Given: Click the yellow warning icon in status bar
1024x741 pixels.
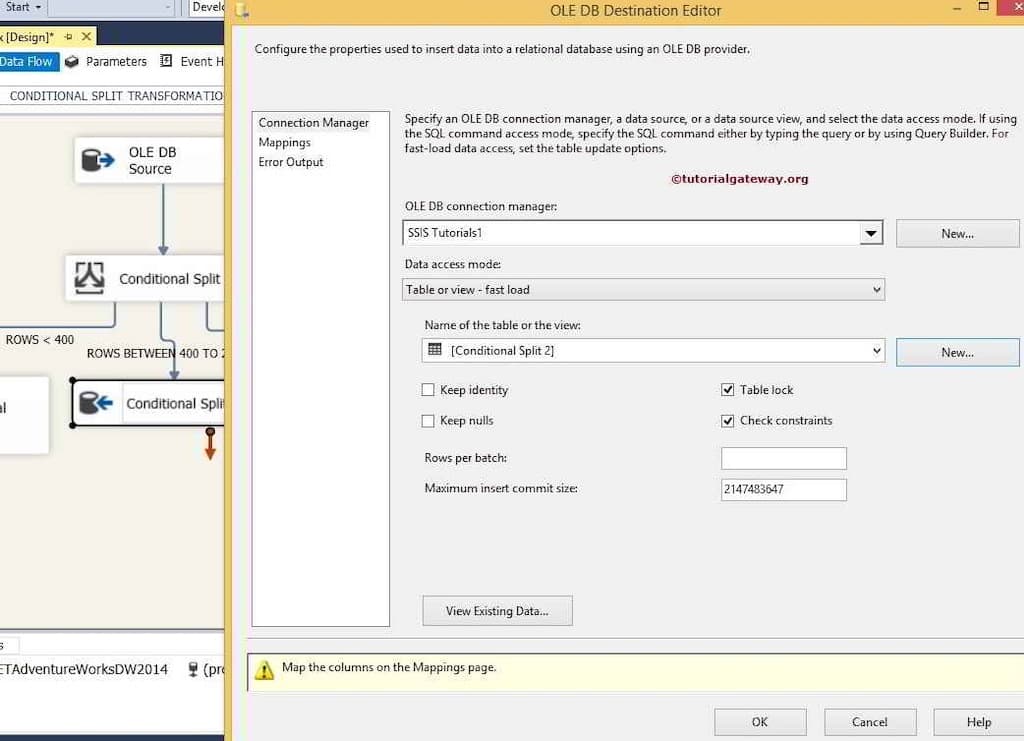Looking at the screenshot, I should coord(264,671).
